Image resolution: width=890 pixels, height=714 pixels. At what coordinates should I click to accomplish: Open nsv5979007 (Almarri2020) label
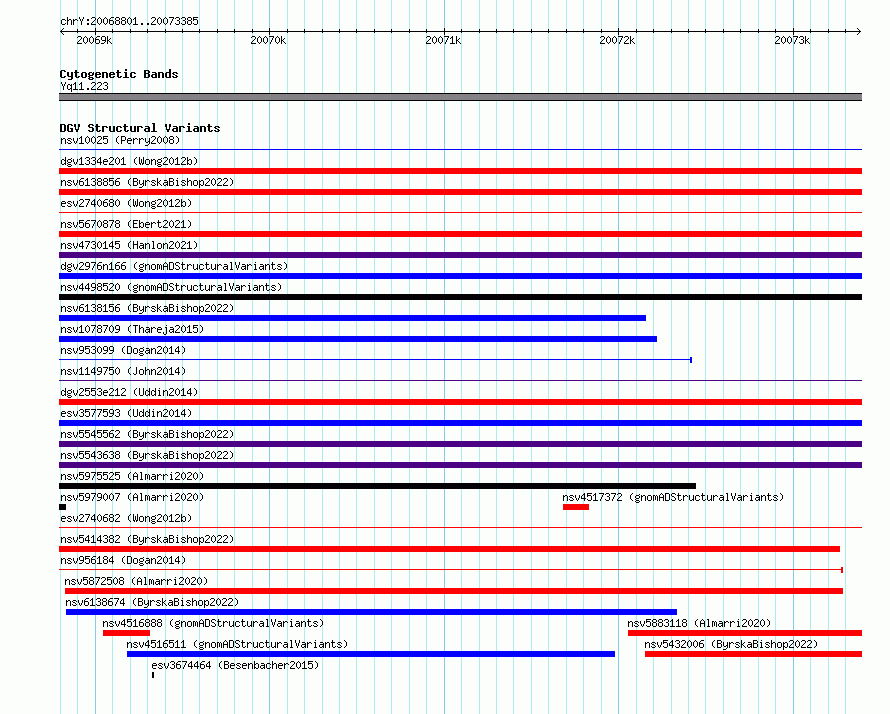[132, 497]
